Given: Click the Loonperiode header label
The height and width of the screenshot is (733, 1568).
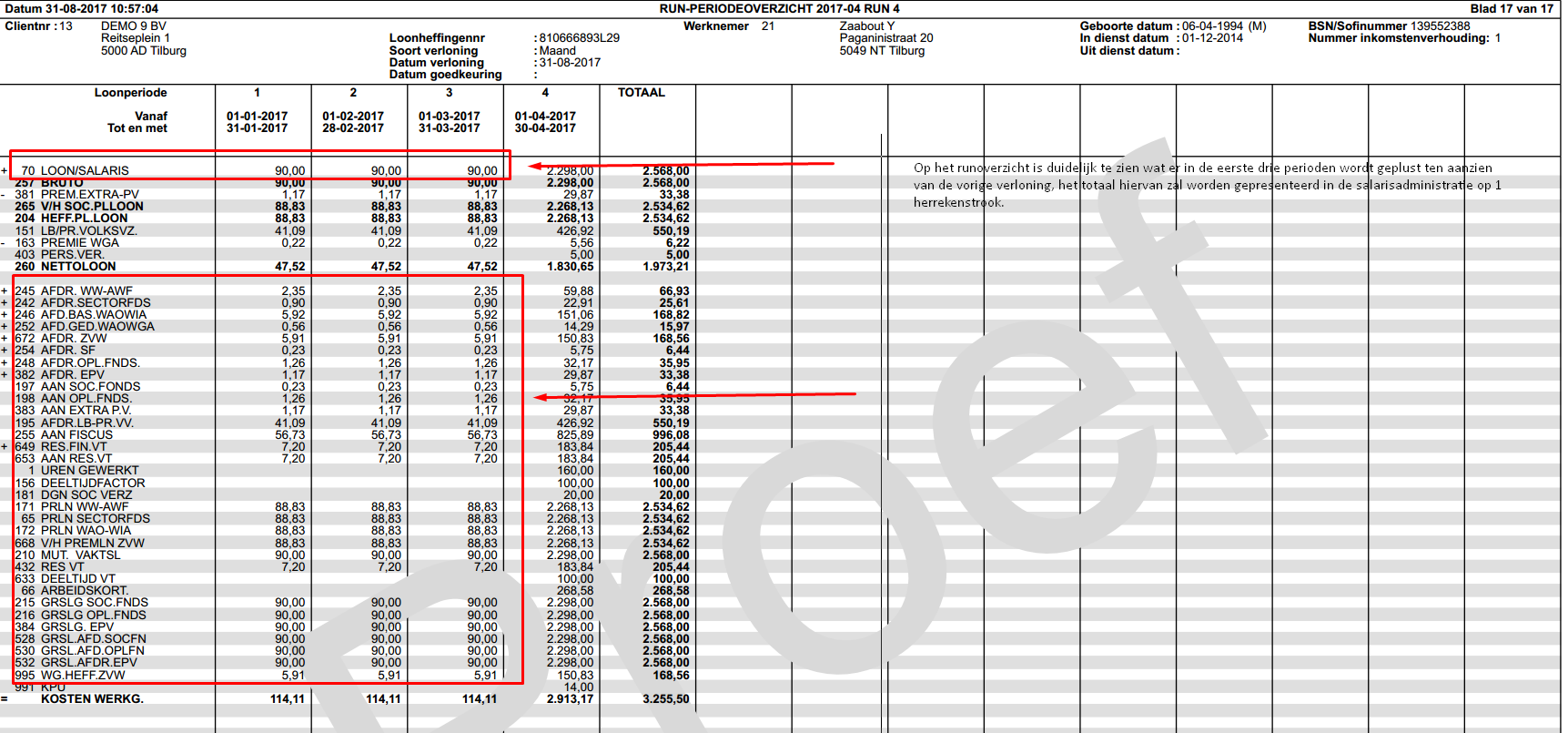Looking at the screenshot, I should (130, 93).
